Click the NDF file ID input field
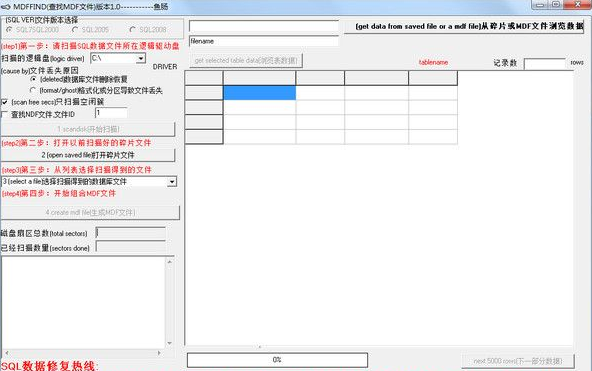The height and width of the screenshot is (371, 592). coord(111,113)
